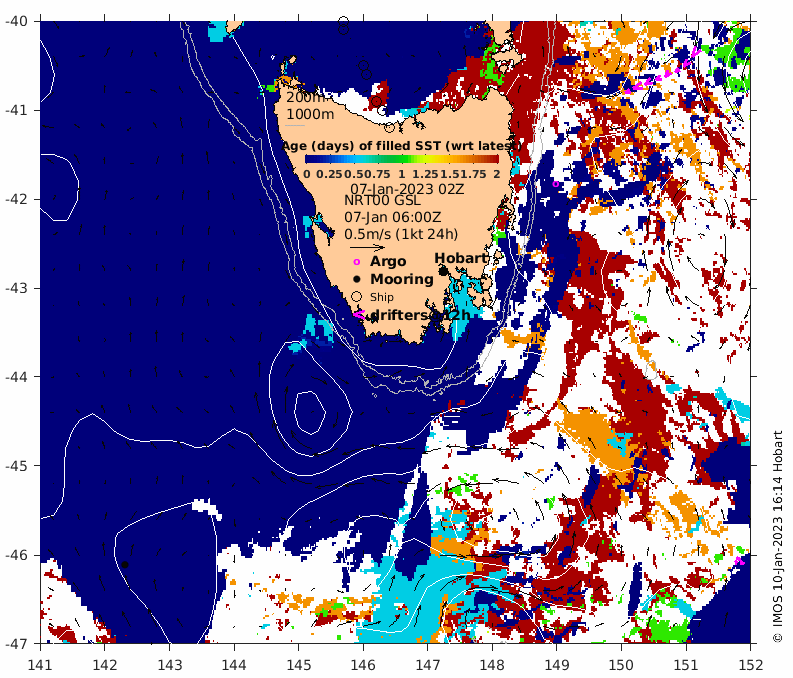Screen dimensions: 793x678
Task: Click the innermost eddy contour near 44.5°S 145°E
Action: pyautogui.click(x=310, y=413)
